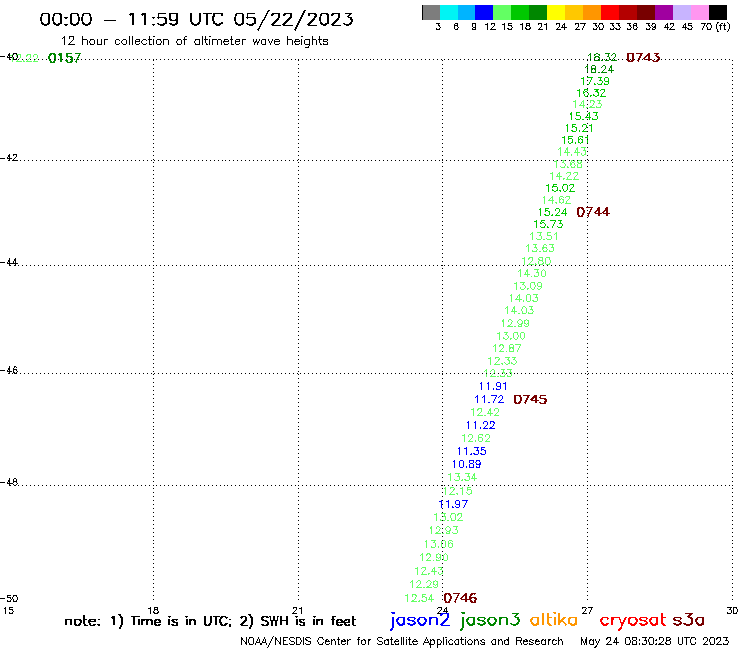Click the wave height value 12.80

tap(536, 261)
